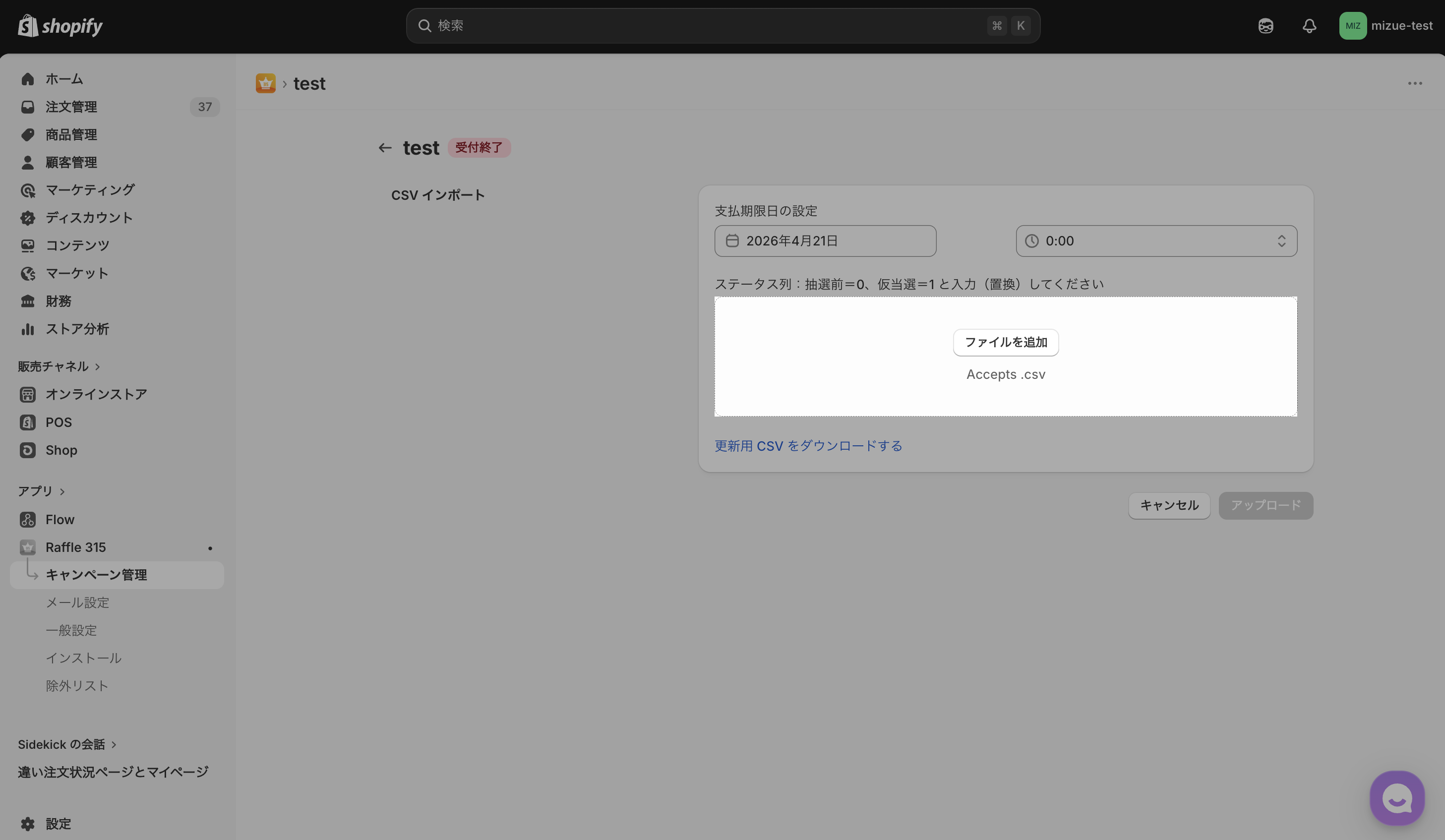1445x840 pixels.
Task: Click the アップロード button
Action: pos(1265,506)
